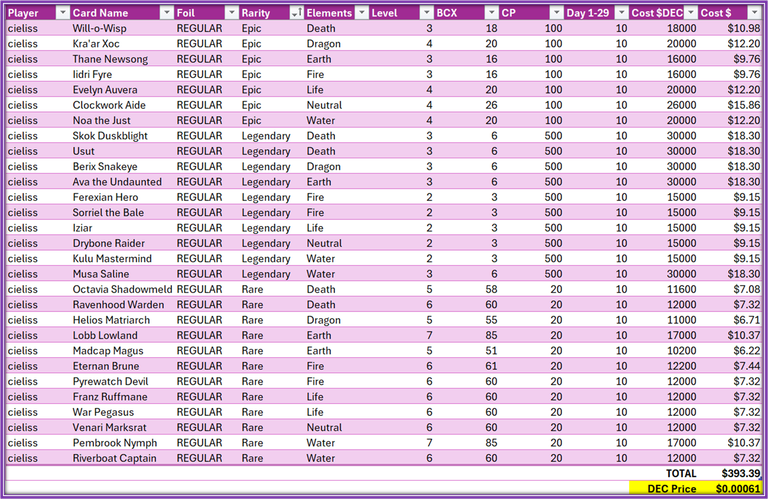
Task: Select the BCX value 58 cell
Action: pyautogui.click(x=467, y=289)
